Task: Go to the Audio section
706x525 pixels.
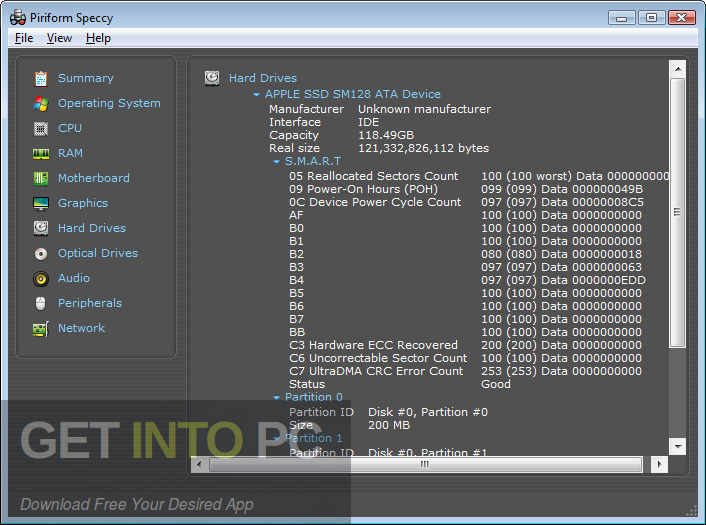Action: point(74,278)
